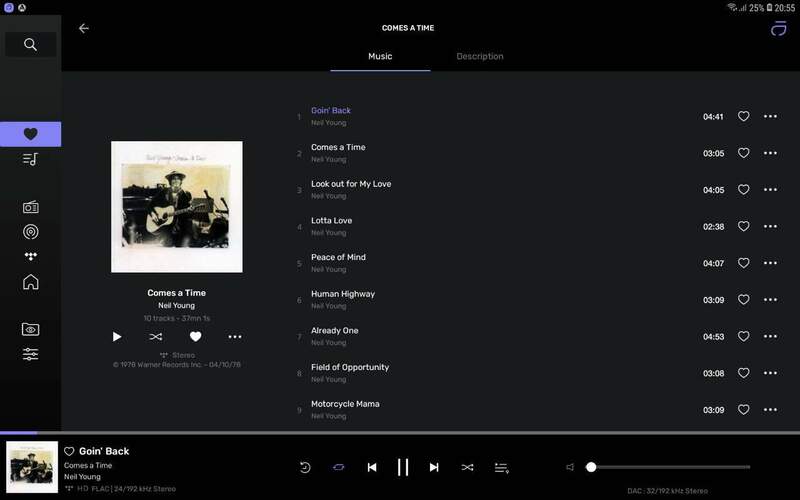Click the replay rewind icon in player
The width and height of the screenshot is (800, 500).
[305, 467]
